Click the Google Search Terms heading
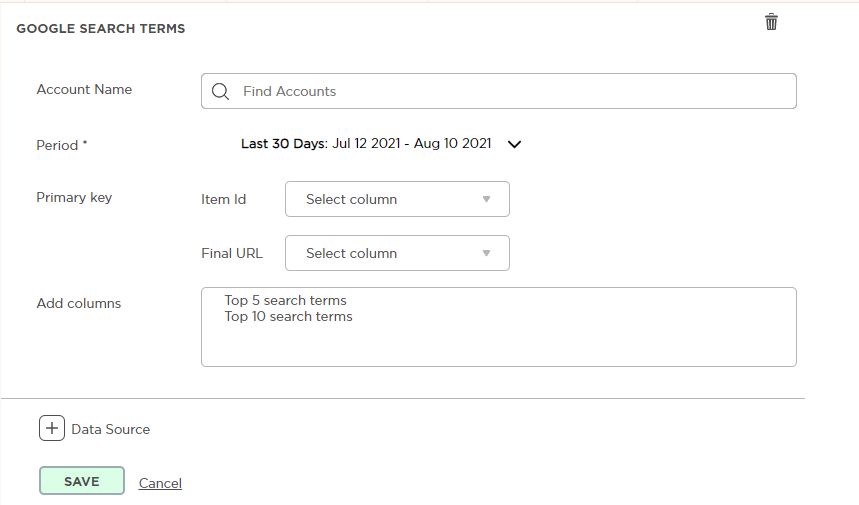Screen dimensions: 859x505 click(101, 28)
